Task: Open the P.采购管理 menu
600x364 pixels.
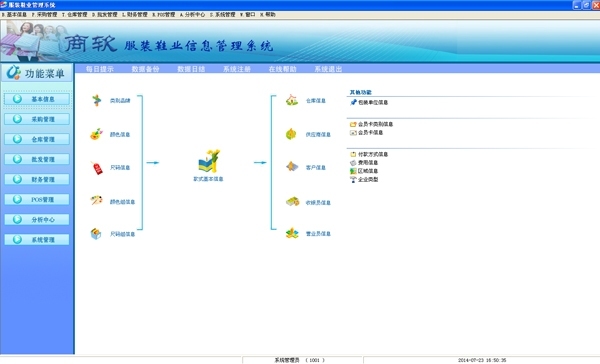Action: coord(44,15)
